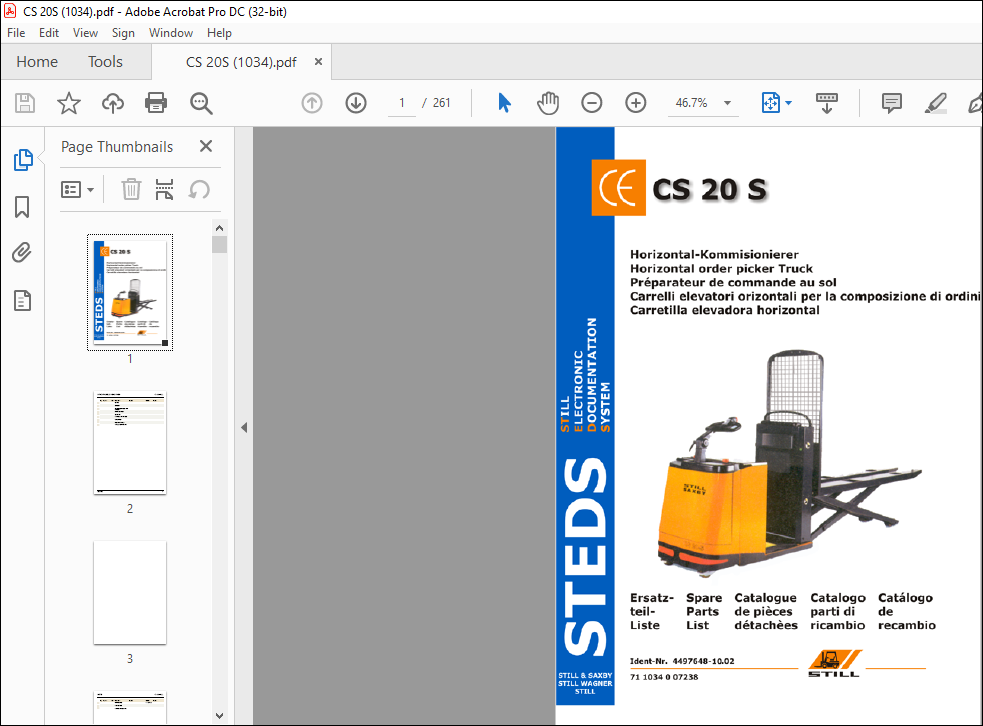Open the View menu
Screen dimensions: 983x726
pyautogui.click(x=85, y=33)
